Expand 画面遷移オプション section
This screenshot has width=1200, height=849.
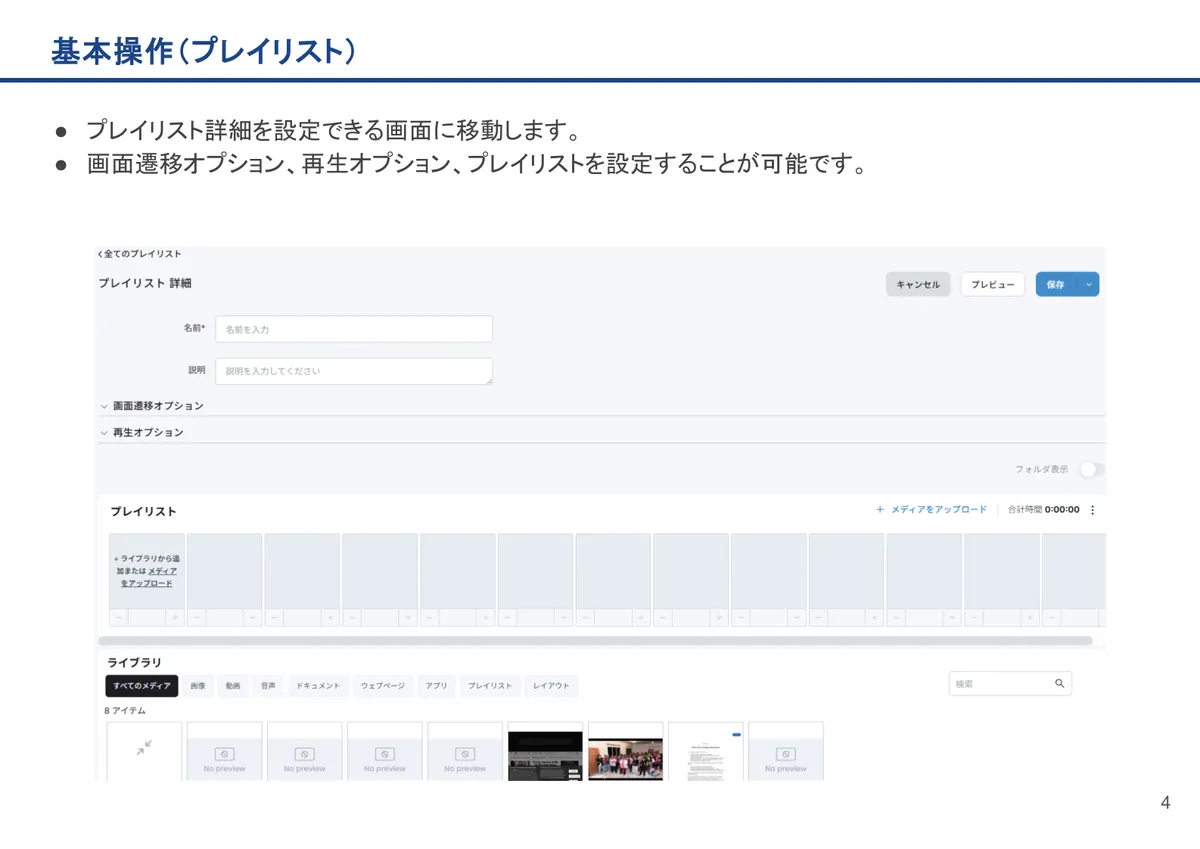[x=152, y=406]
